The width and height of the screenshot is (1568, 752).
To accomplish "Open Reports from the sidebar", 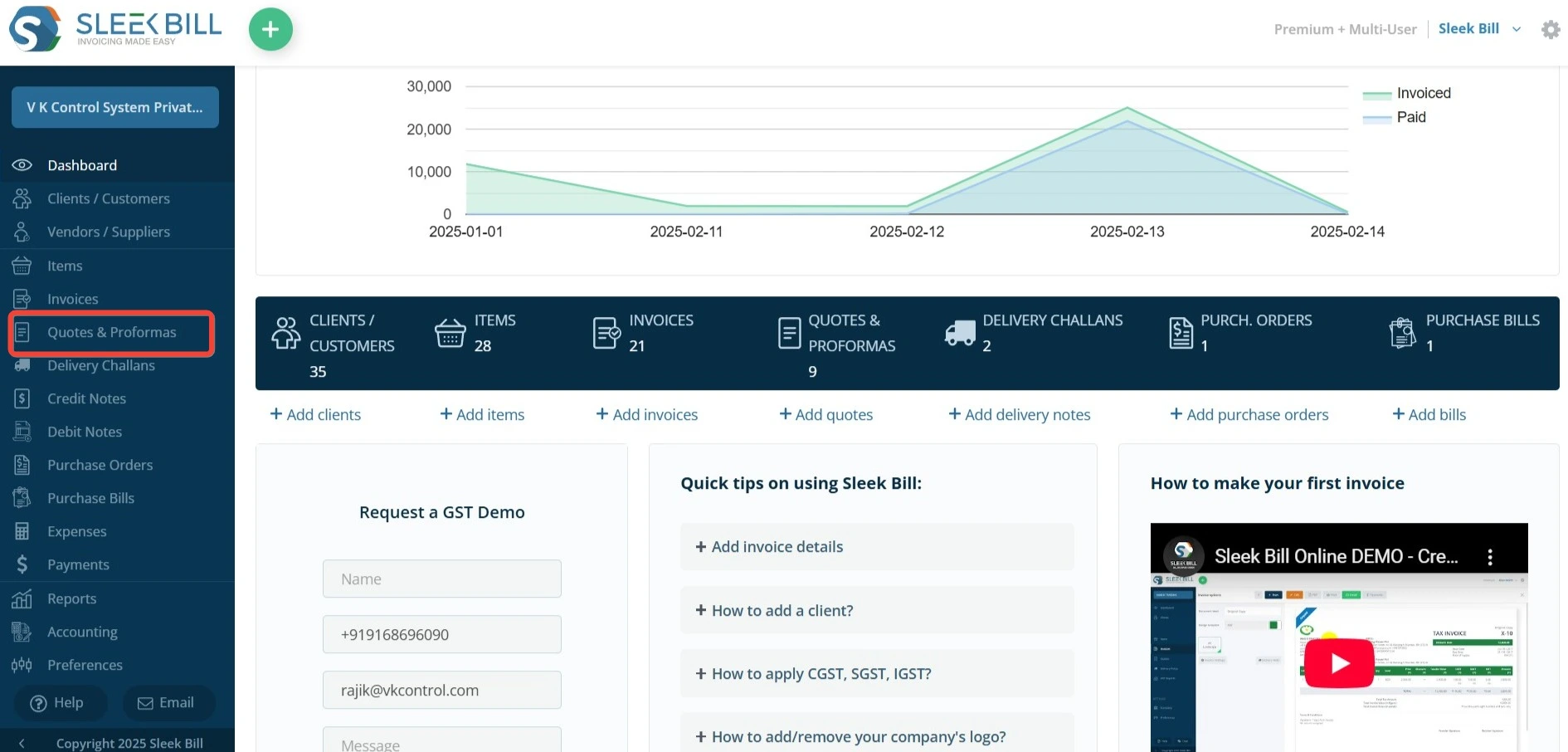I will [x=72, y=598].
